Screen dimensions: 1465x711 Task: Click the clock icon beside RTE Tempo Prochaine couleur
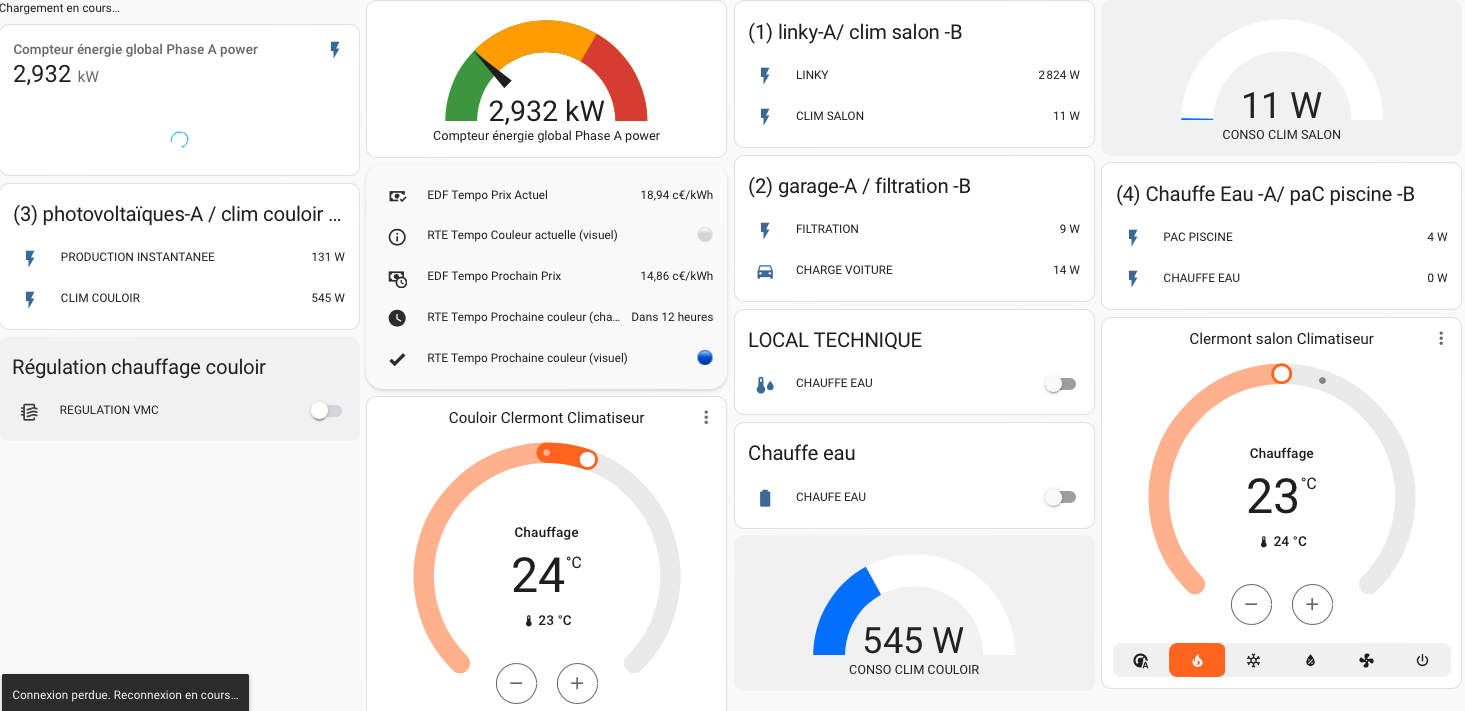pyautogui.click(x=397, y=318)
